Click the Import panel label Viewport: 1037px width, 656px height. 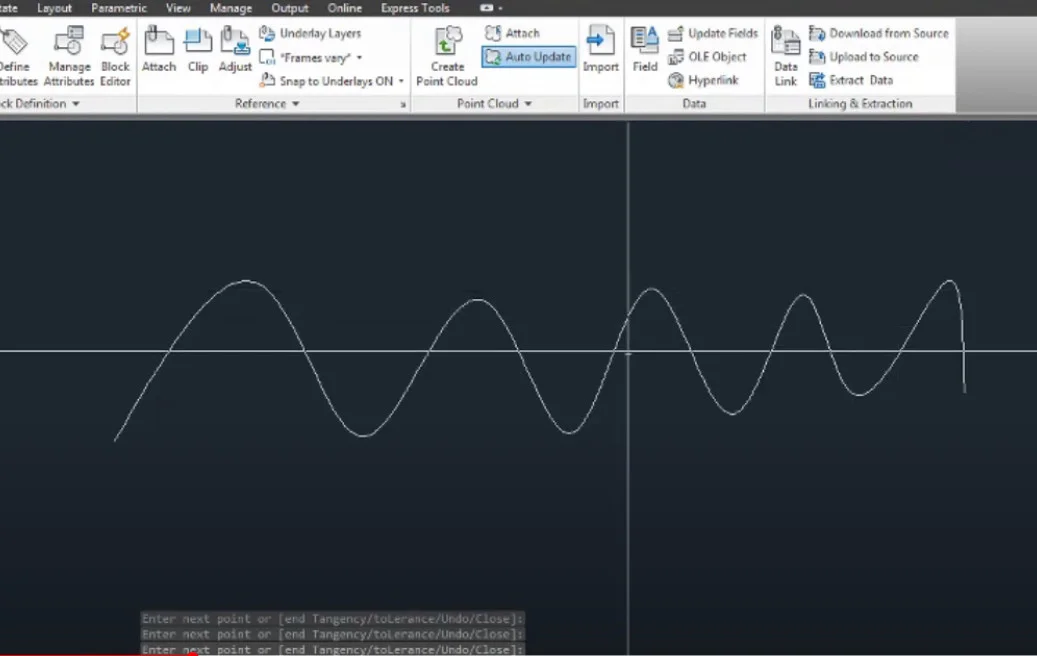tap(601, 104)
